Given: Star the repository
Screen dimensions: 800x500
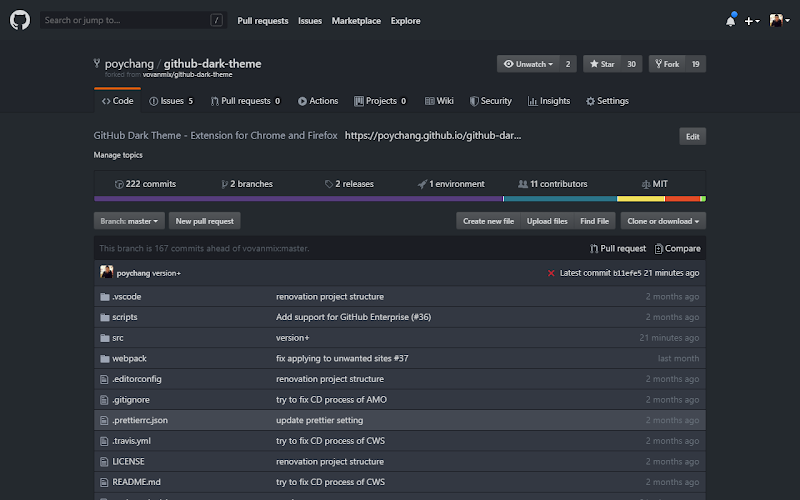Looking at the screenshot, I should coord(602,64).
